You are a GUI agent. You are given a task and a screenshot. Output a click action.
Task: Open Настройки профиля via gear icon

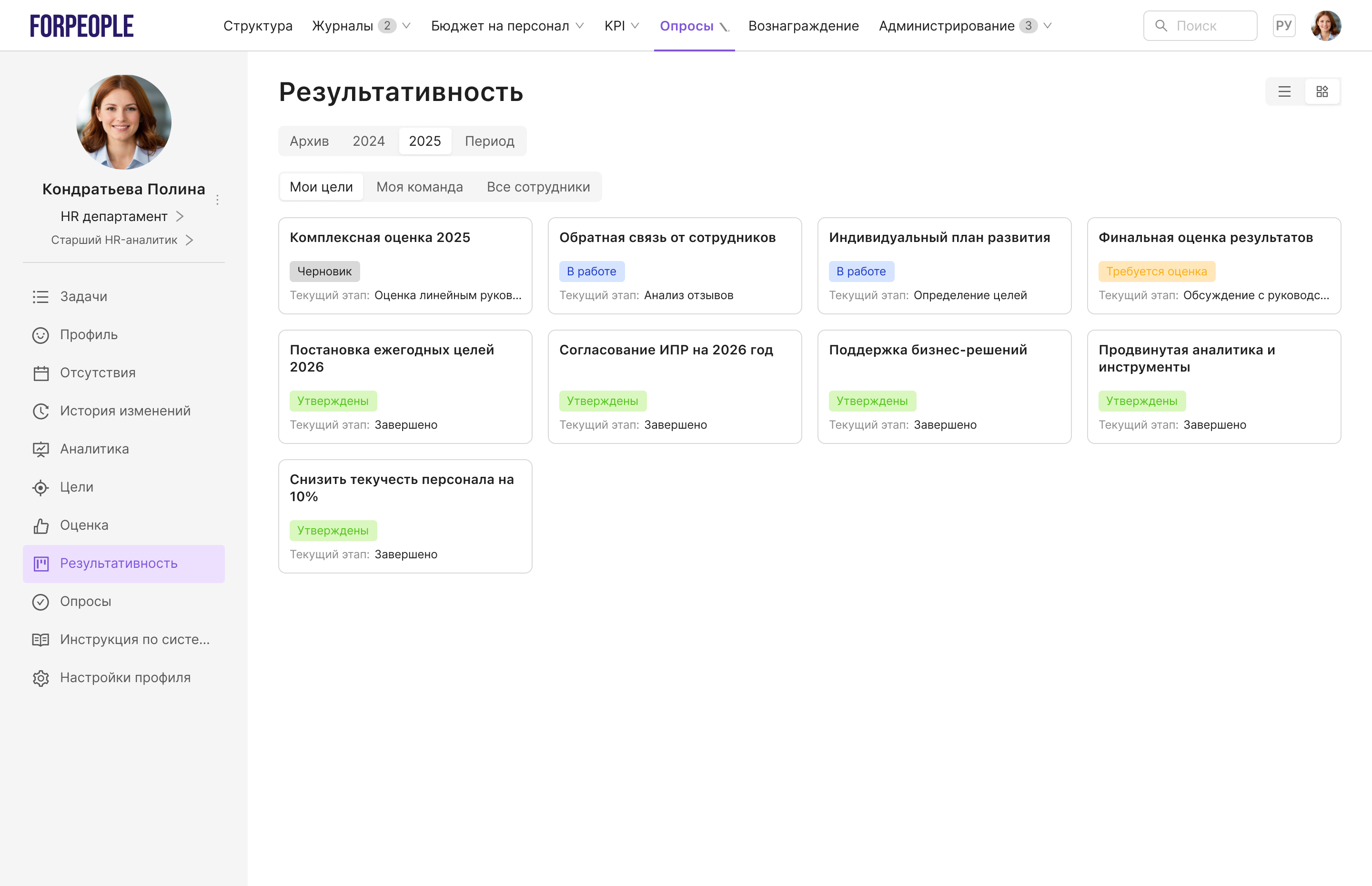(x=40, y=678)
